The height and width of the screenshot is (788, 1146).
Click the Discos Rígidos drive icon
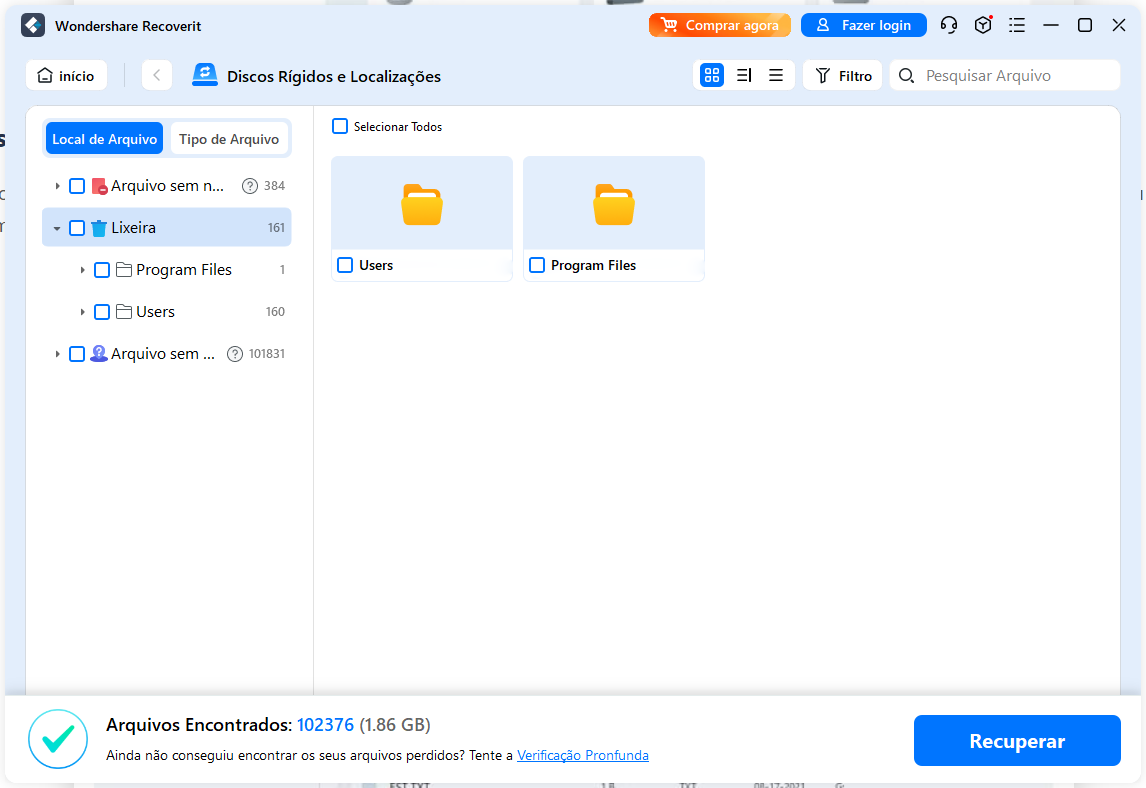(205, 75)
